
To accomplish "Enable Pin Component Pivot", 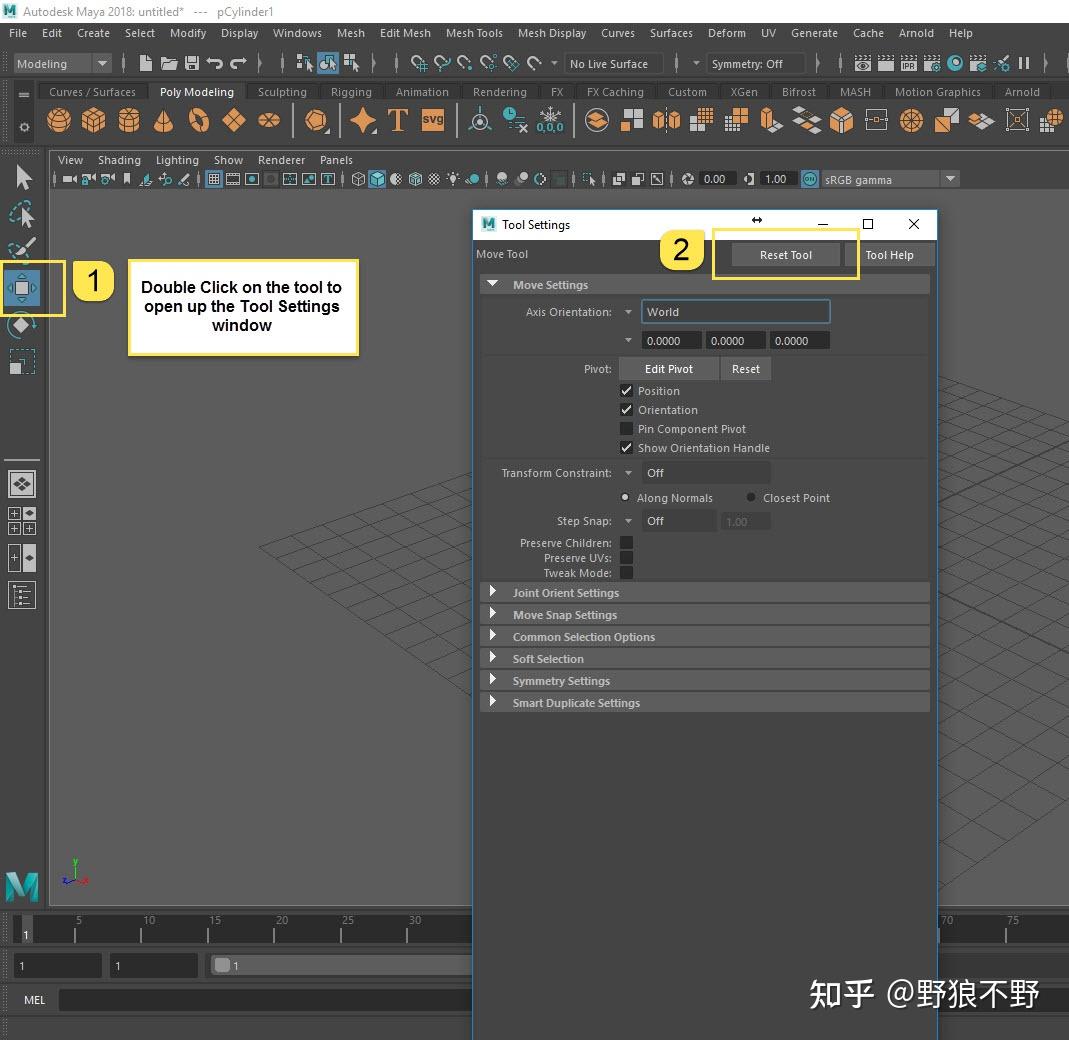I will [627, 428].
